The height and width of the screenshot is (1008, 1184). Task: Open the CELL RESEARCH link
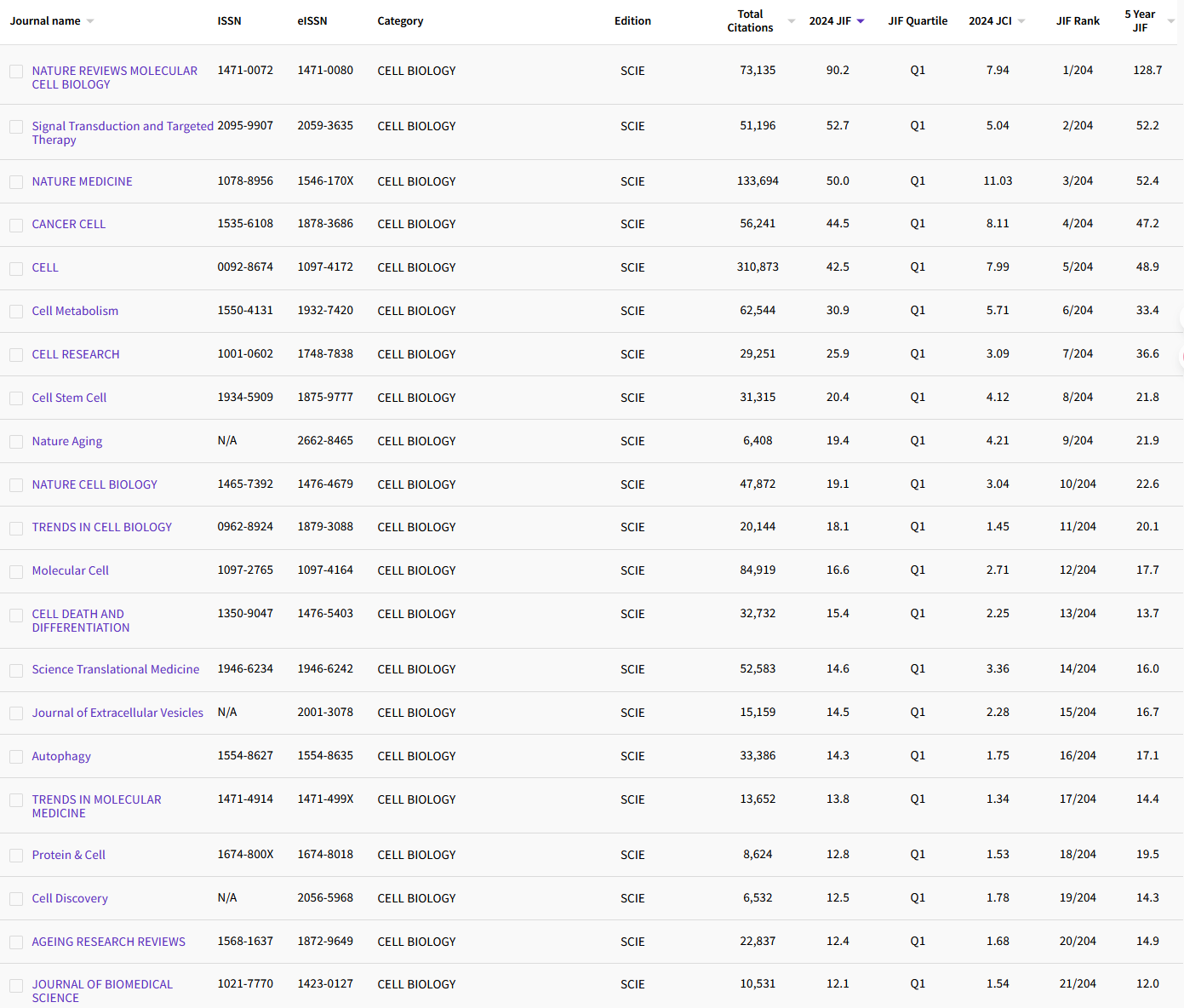point(76,354)
